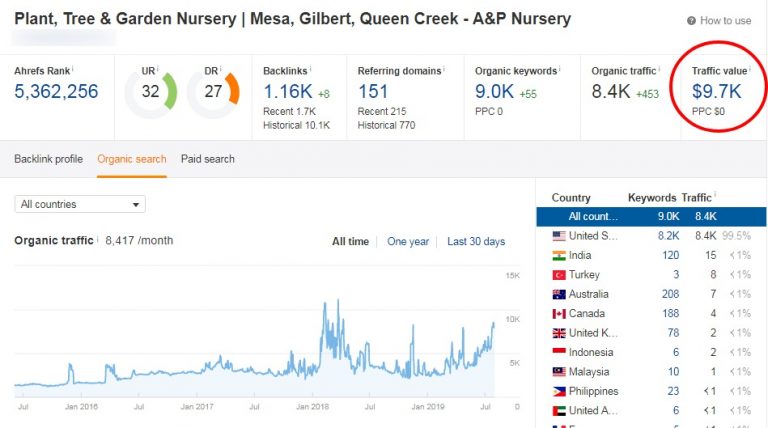Switch chart to Last 30 days
768x428 pixels.
tap(476, 241)
